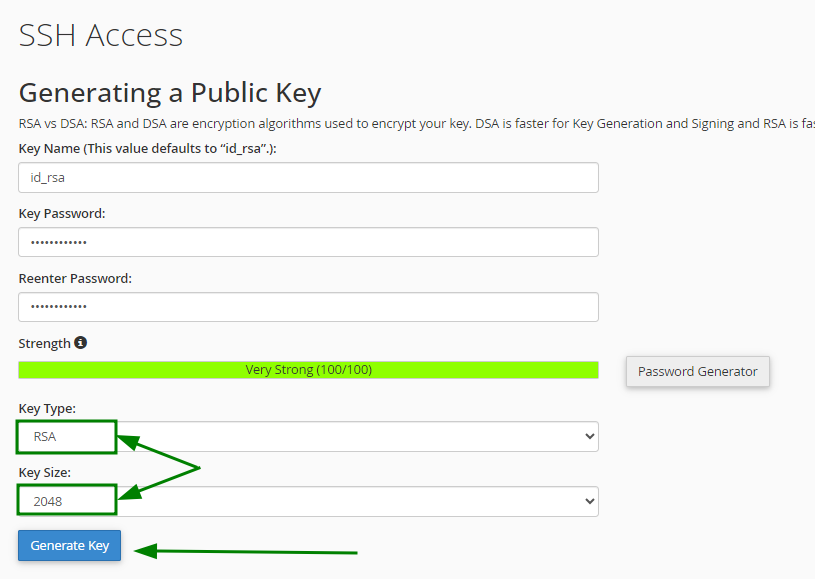Expand the Key Type dropdown arrow
Viewport: 815px width, 579px height.
589,436
